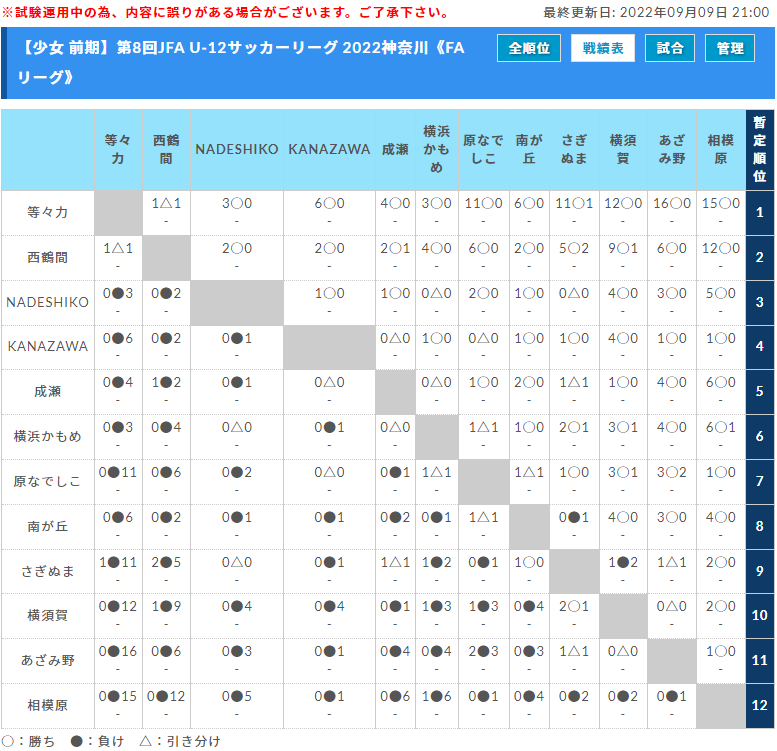This screenshot has width=777, height=751.
Task: Select the 横浜かもめ row header
Action: pos(48,436)
